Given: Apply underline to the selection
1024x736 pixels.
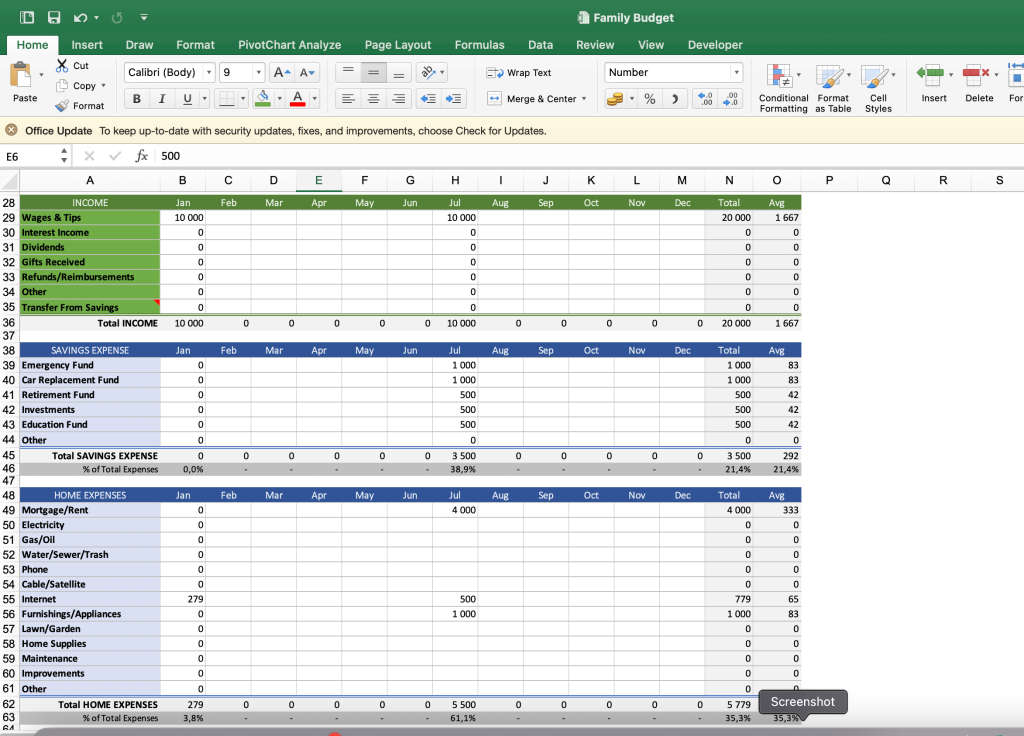Looking at the screenshot, I should click(x=188, y=99).
